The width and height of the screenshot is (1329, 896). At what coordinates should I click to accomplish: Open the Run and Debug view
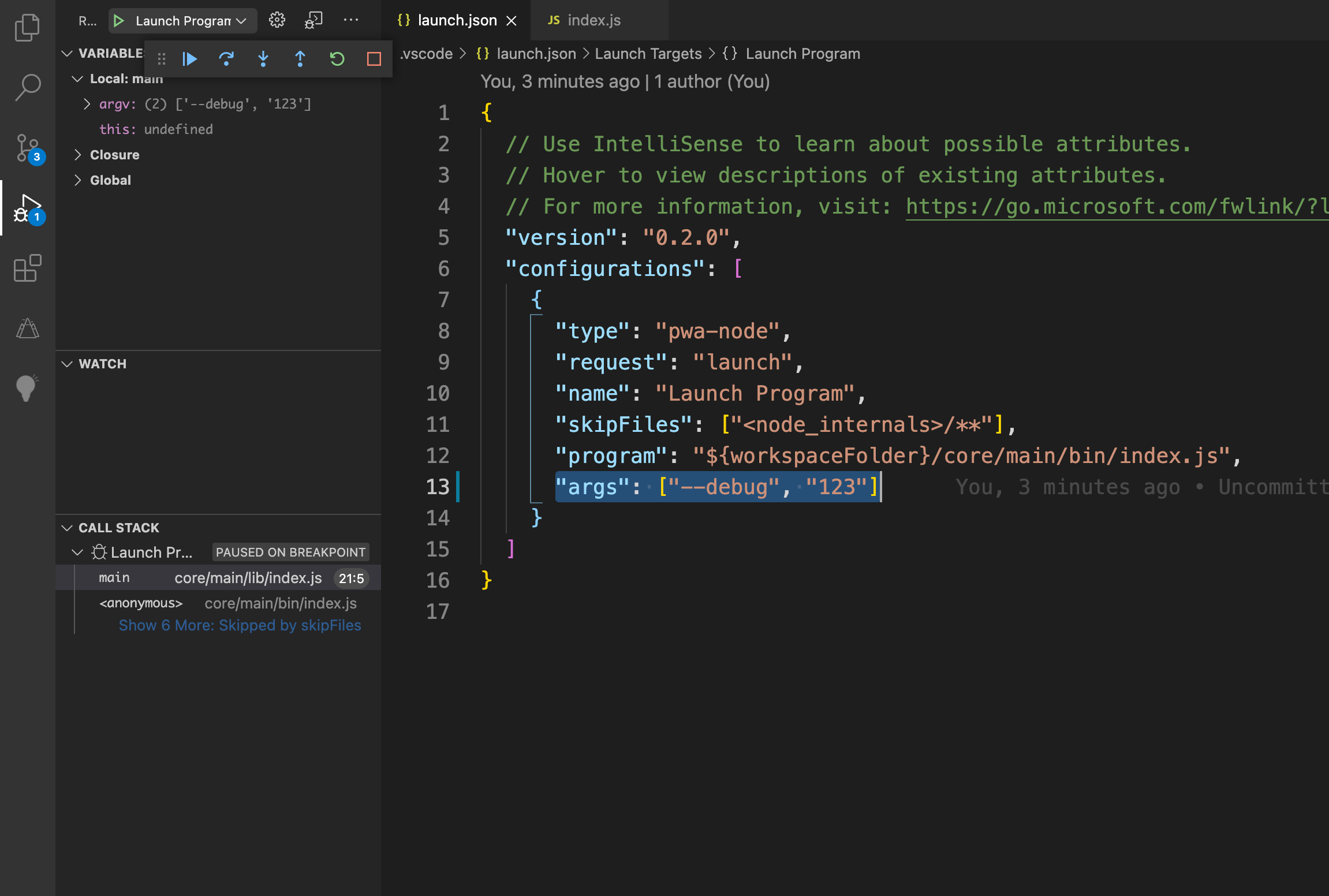click(x=27, y=209)
